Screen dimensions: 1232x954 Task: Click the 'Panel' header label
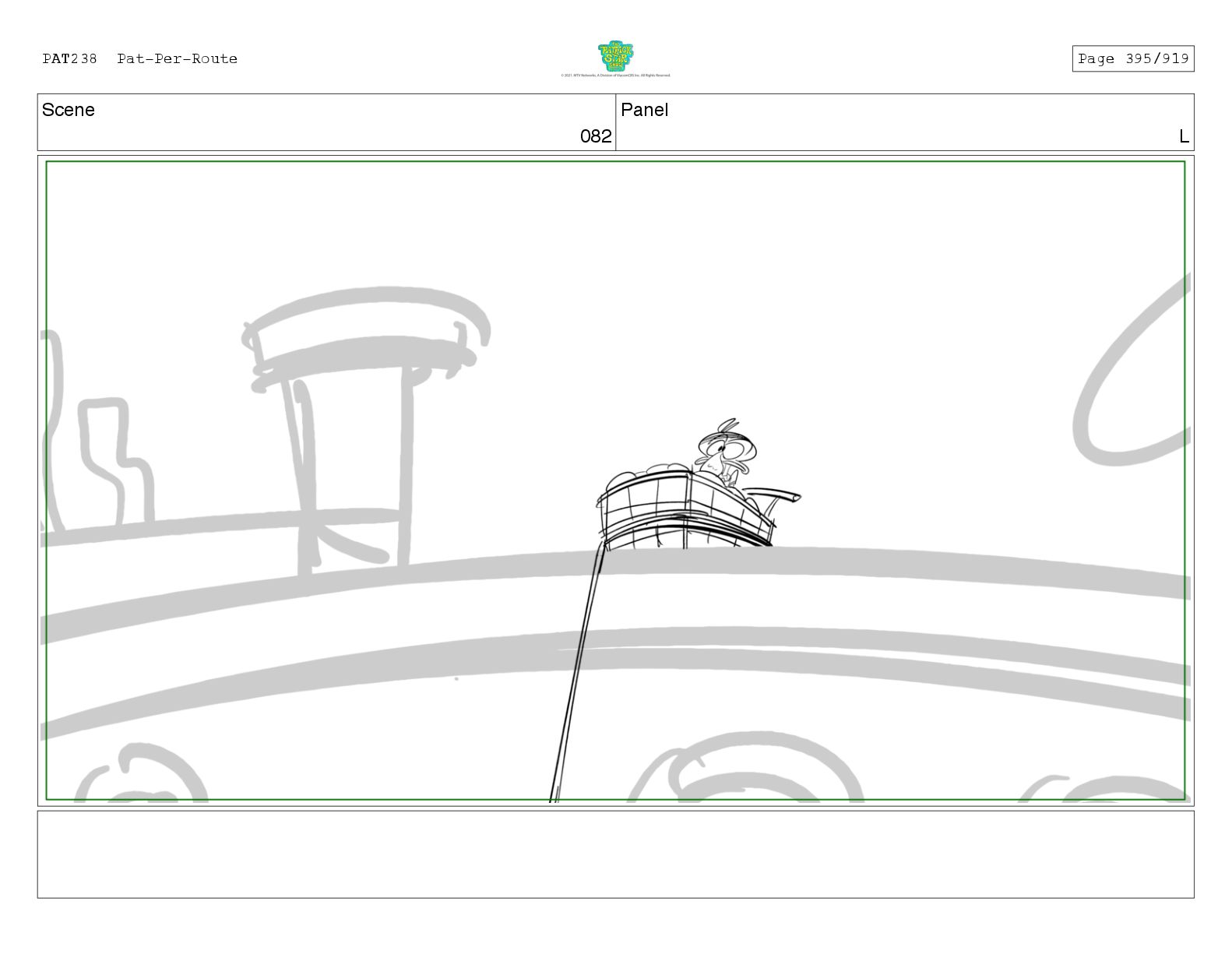pos(644,110)
